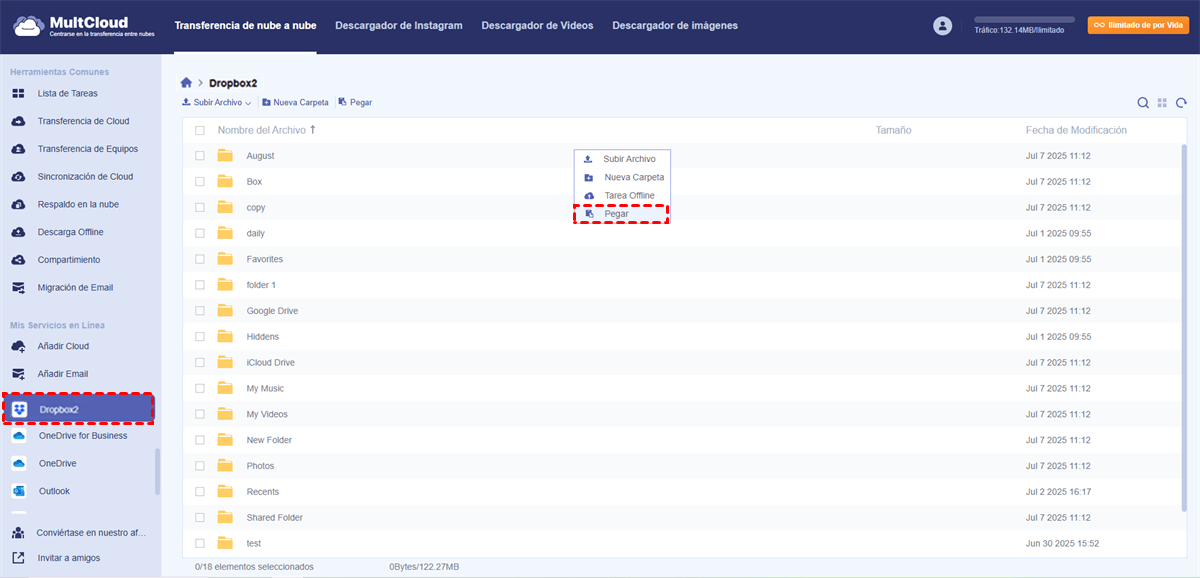Open the Hiddens folder name
1200x578 pixels.
pyautogui.click(x=263, y=337)
